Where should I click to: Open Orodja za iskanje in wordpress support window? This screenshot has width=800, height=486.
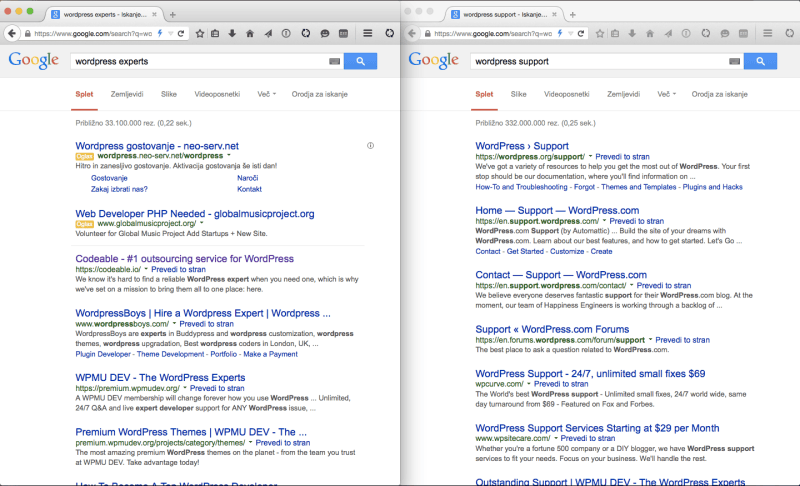719,94
